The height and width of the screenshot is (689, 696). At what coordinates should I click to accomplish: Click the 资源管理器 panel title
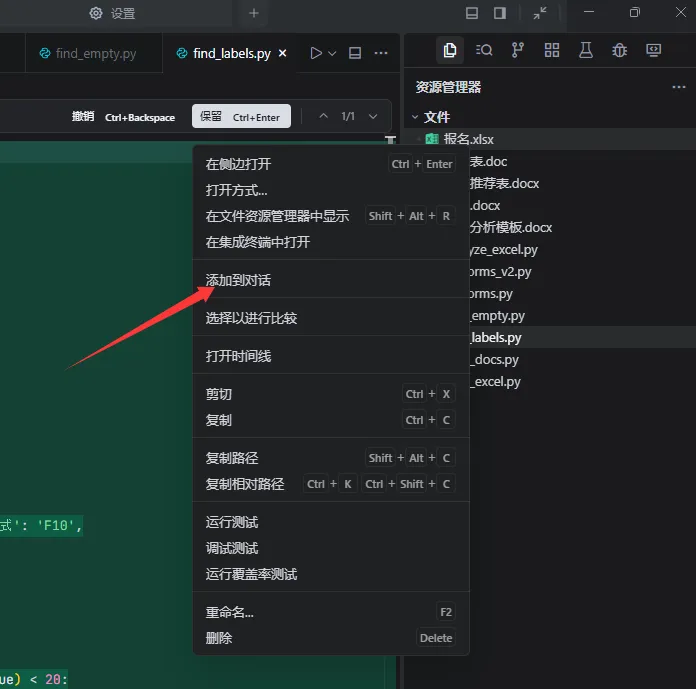pos(448,87)
